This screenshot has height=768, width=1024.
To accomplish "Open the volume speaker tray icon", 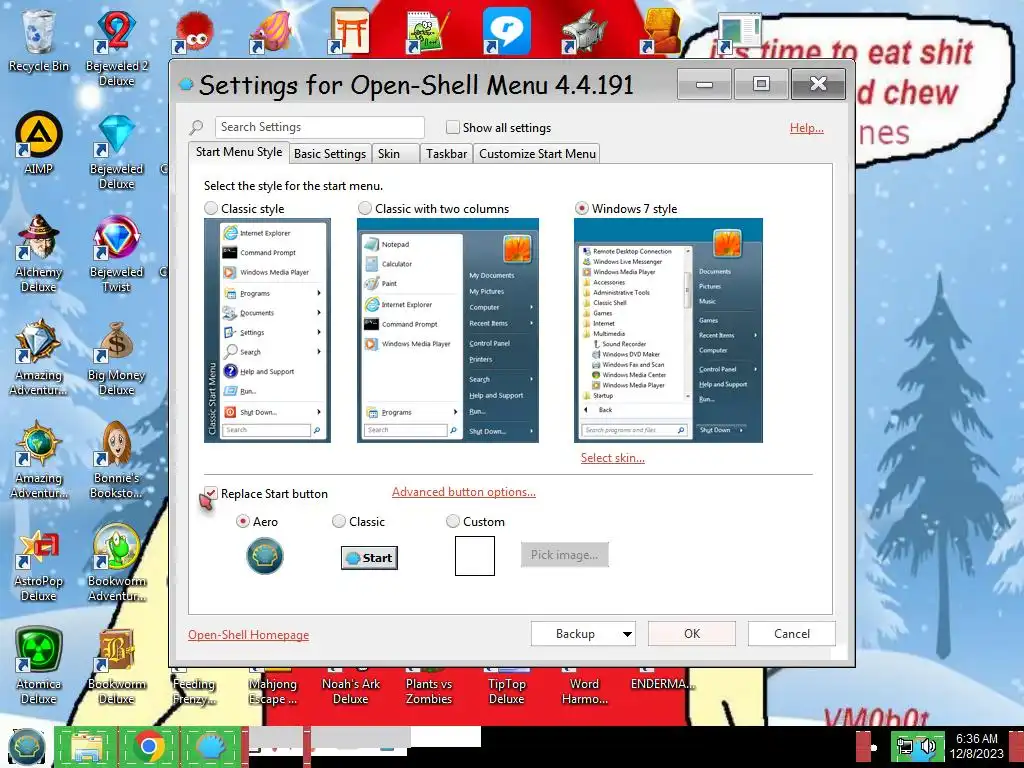I will (x=929, y=746).
